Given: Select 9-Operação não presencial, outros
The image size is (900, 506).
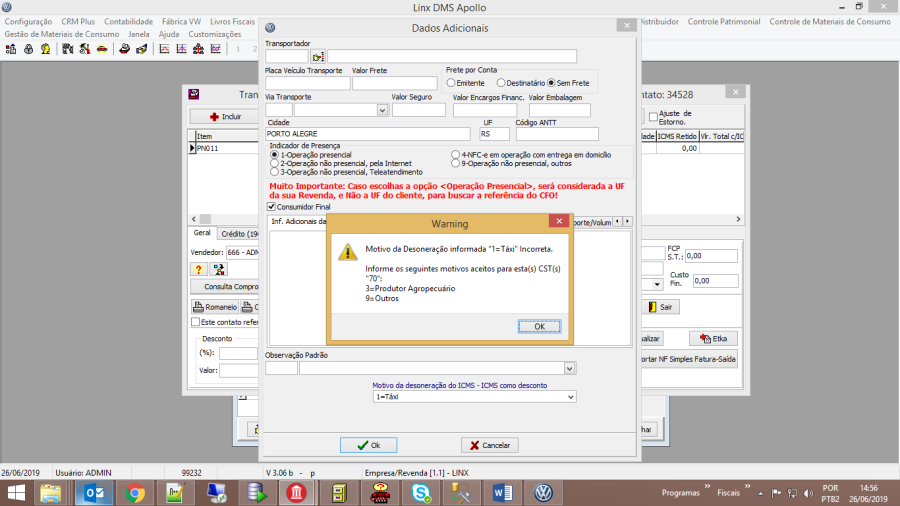Looking at the screenshot, I should [x=456, y=164].
